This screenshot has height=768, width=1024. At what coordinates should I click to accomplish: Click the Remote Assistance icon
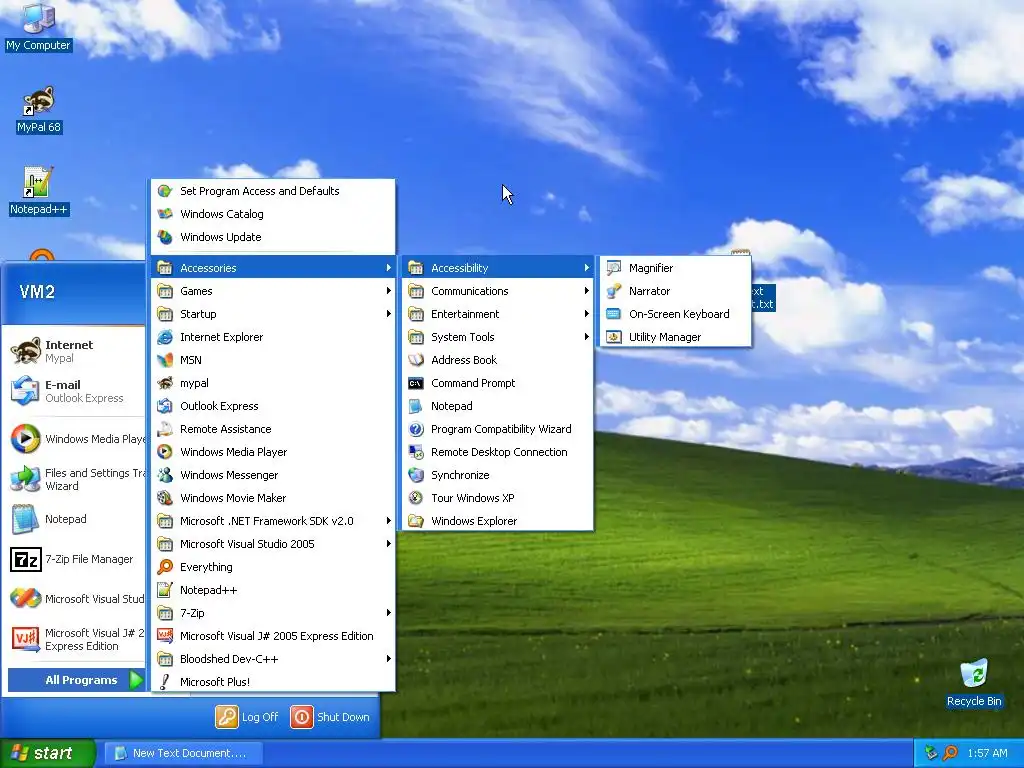coord(165,429)
